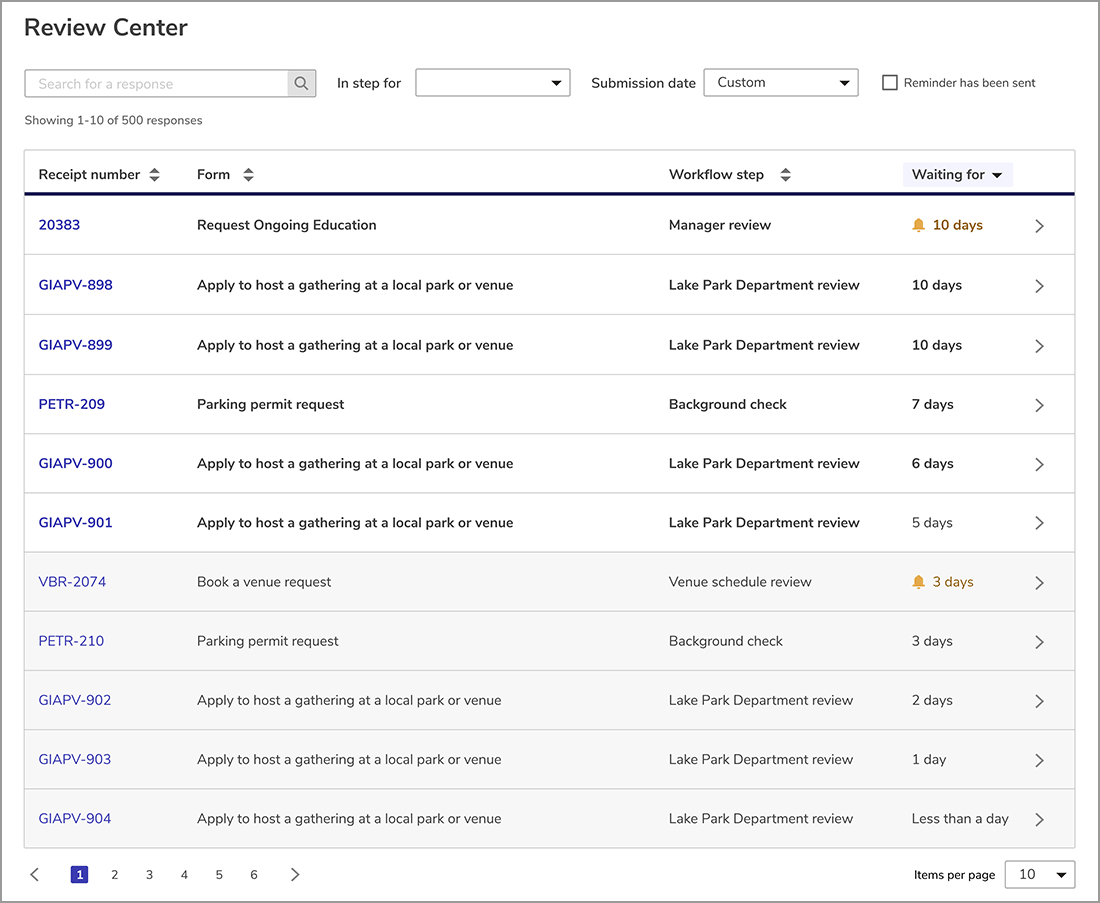Image resolution: width=1100 pixels, height=903 pixels.
Task: Sort by Form column arrows icon
Action: (248, 175)
